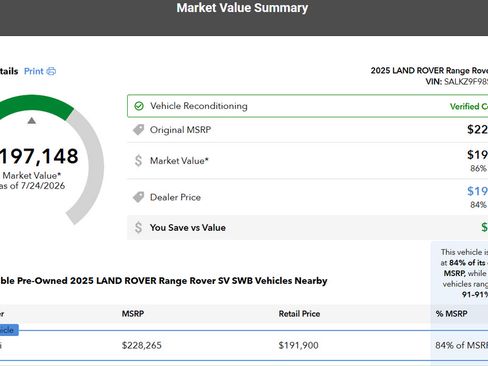Screen dimensions: 488x366
Task: Click the Original MSRP label
Action: [x=180, y=130]
